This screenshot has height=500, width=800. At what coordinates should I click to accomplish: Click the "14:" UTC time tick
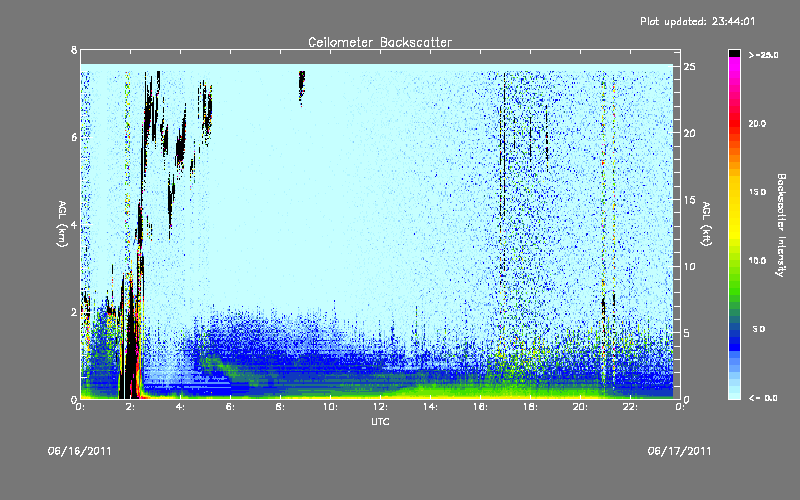430,407
